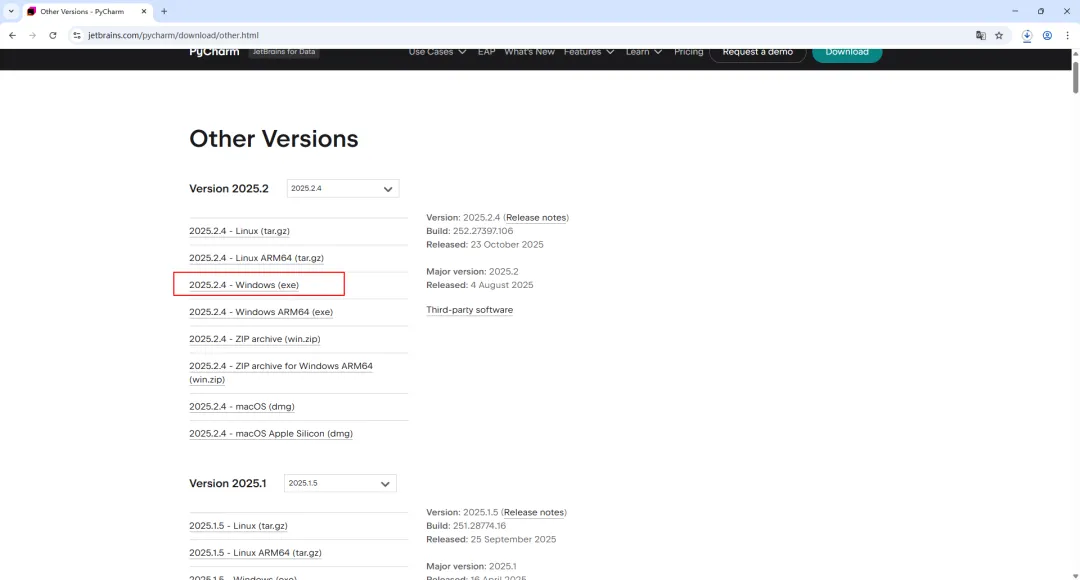Open site information icon in address bar
The height and width of the screenshot is (580, 1080).
[x=76, y=35]
